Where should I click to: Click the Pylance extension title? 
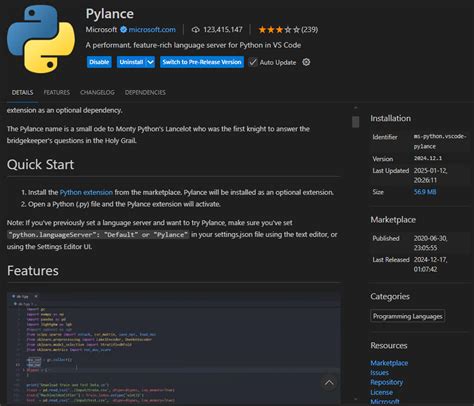(x=110, y=14)
